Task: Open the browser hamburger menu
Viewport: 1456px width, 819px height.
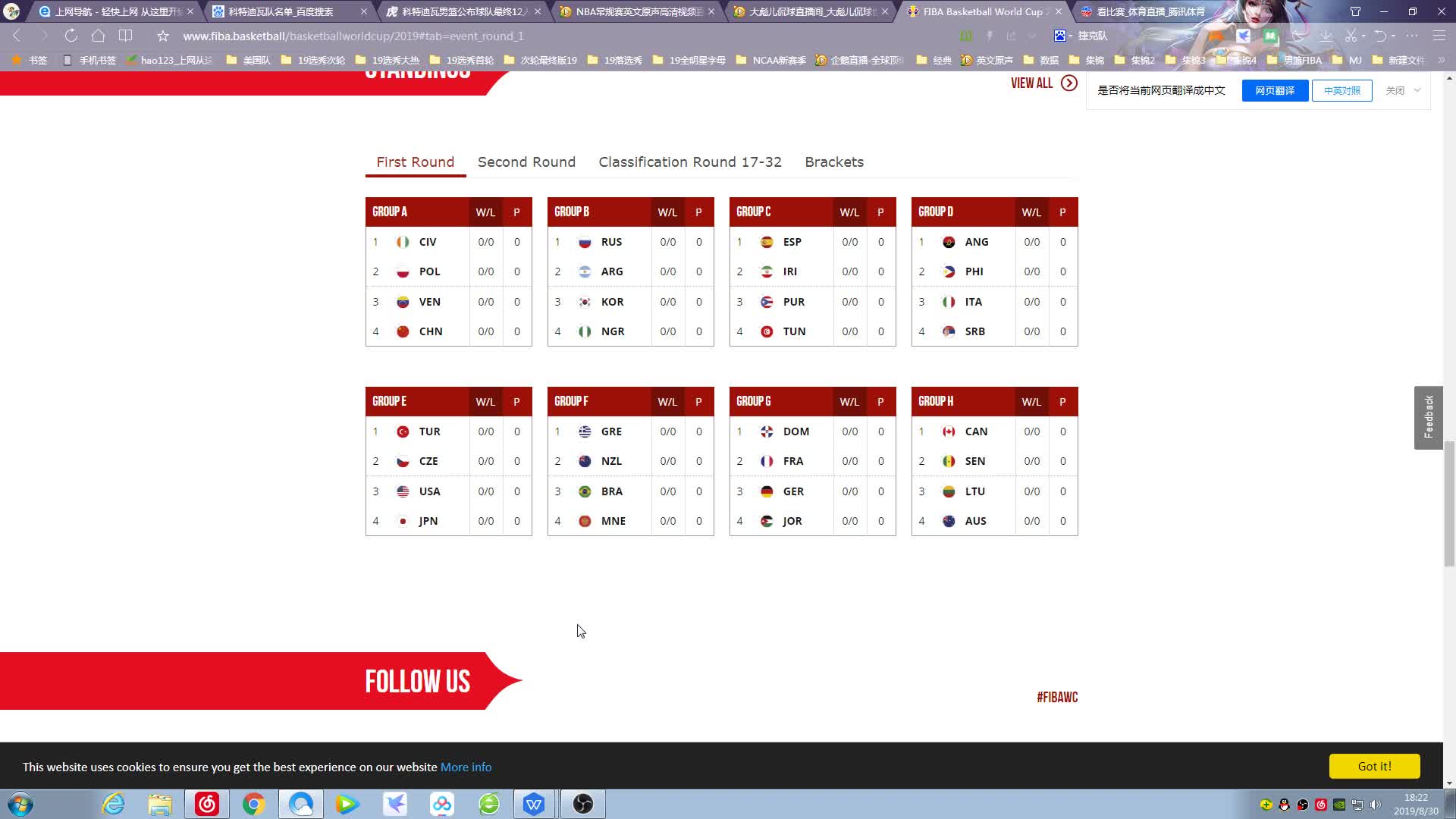Action: 1439,36
